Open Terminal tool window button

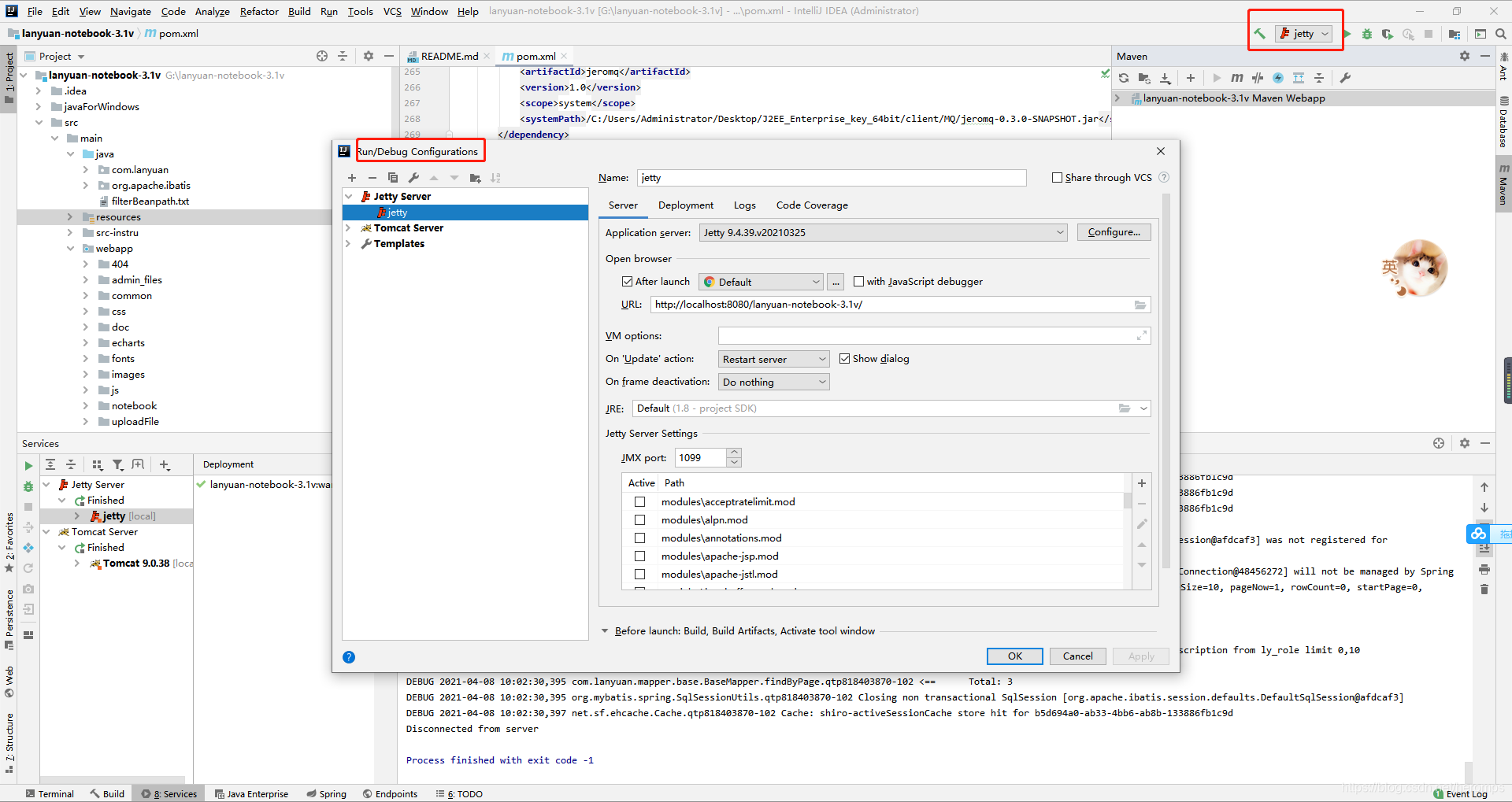tap(50, 794)
